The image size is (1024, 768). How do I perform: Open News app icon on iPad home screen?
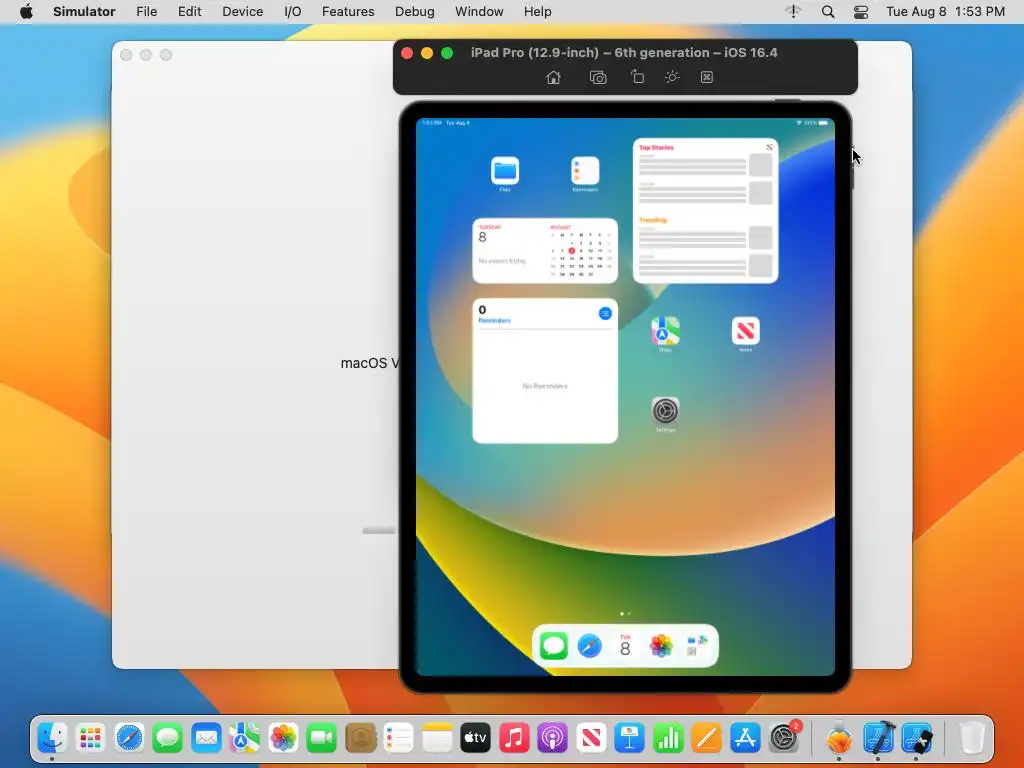[746, 331]
